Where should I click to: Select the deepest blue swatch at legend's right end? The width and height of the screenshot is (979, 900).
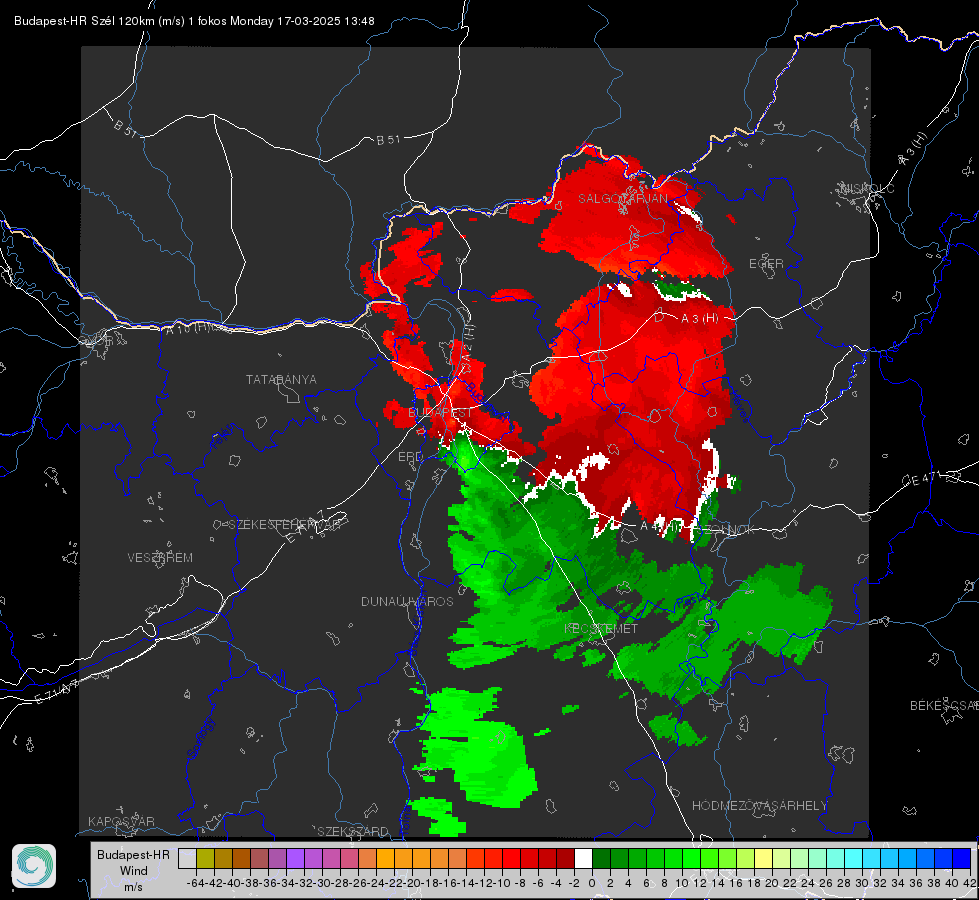coord(961,859)
